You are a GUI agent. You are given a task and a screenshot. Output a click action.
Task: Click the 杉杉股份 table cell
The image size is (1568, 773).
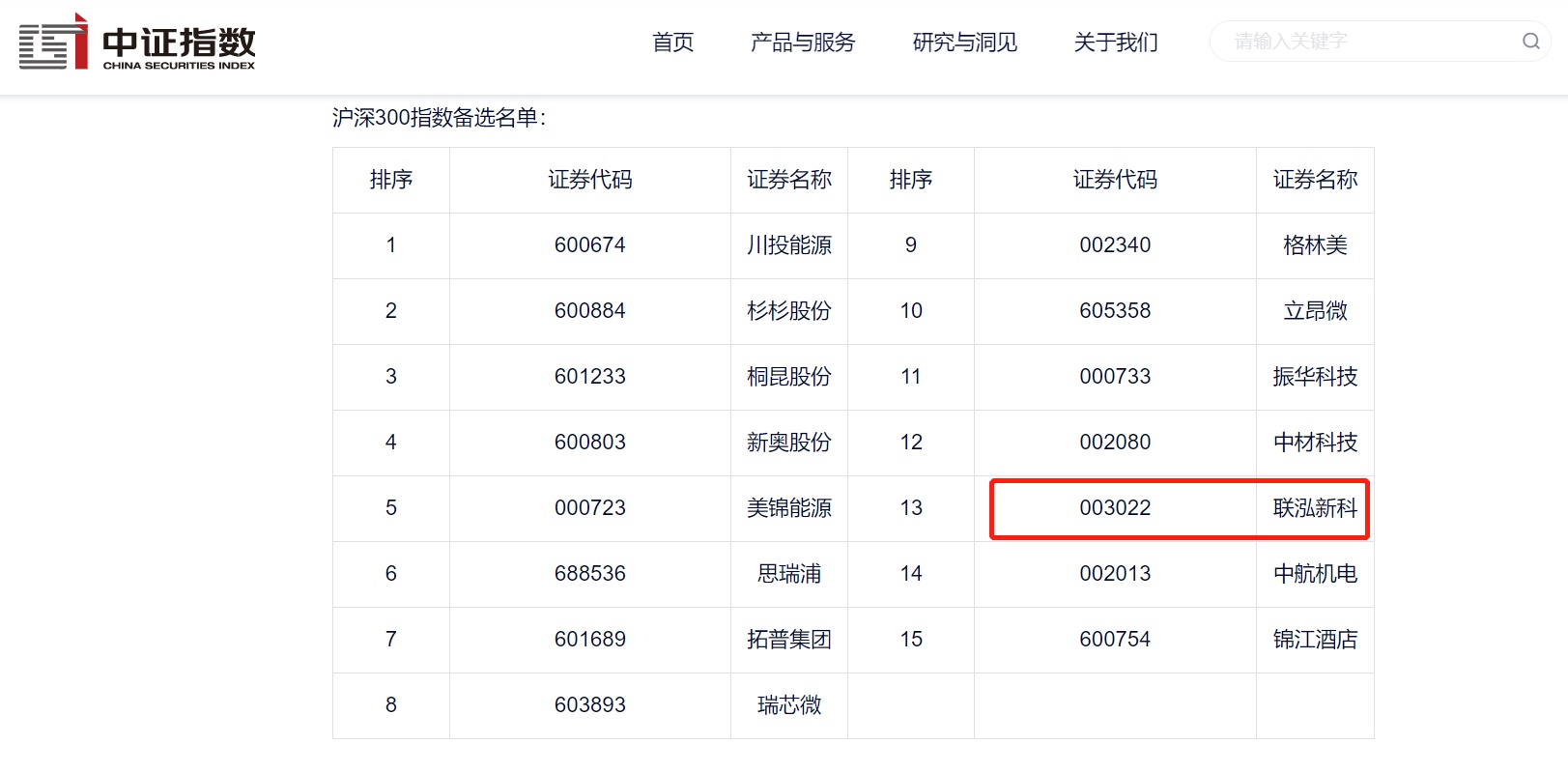[788, 311]
